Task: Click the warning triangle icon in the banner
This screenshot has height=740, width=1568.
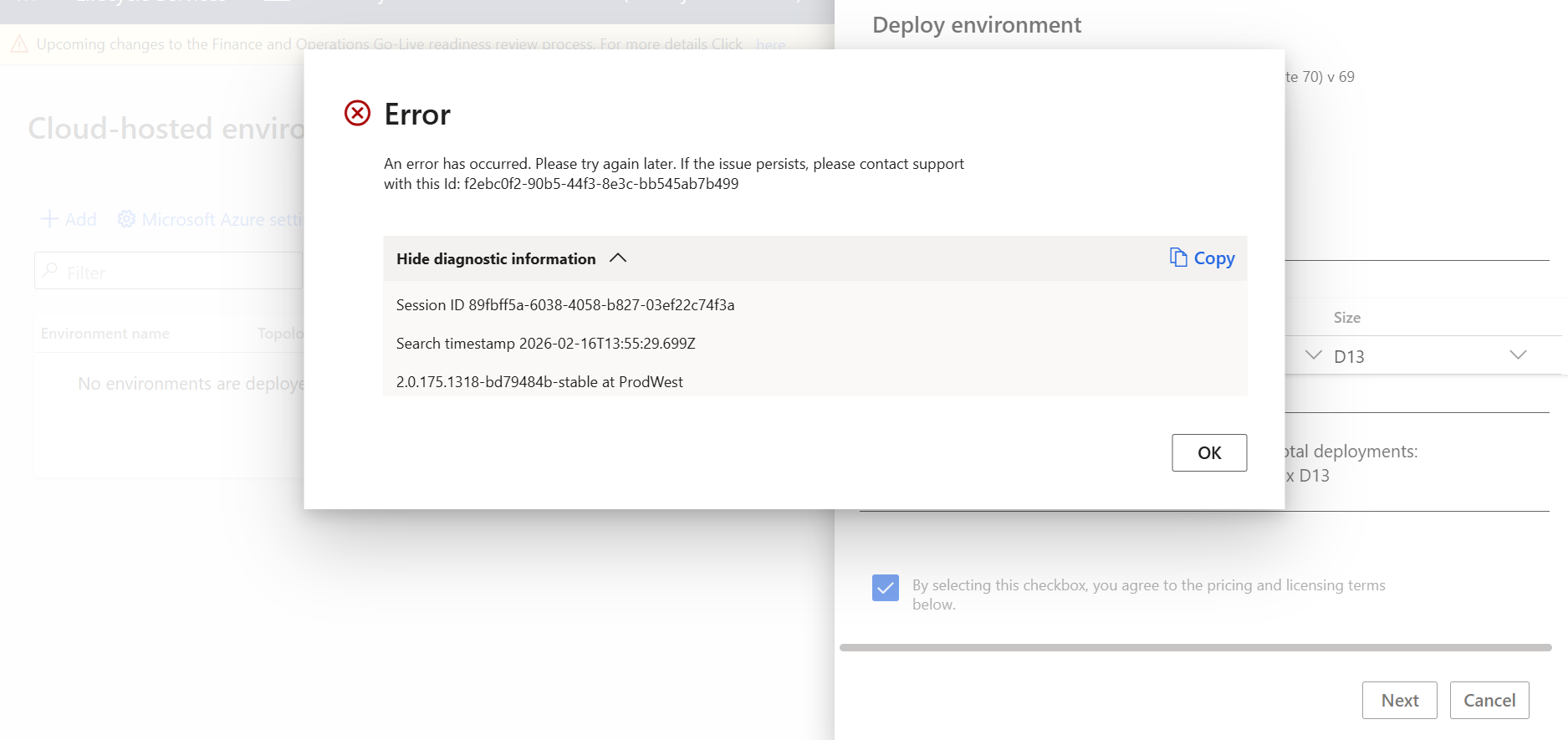Action: tap(18, 44)
